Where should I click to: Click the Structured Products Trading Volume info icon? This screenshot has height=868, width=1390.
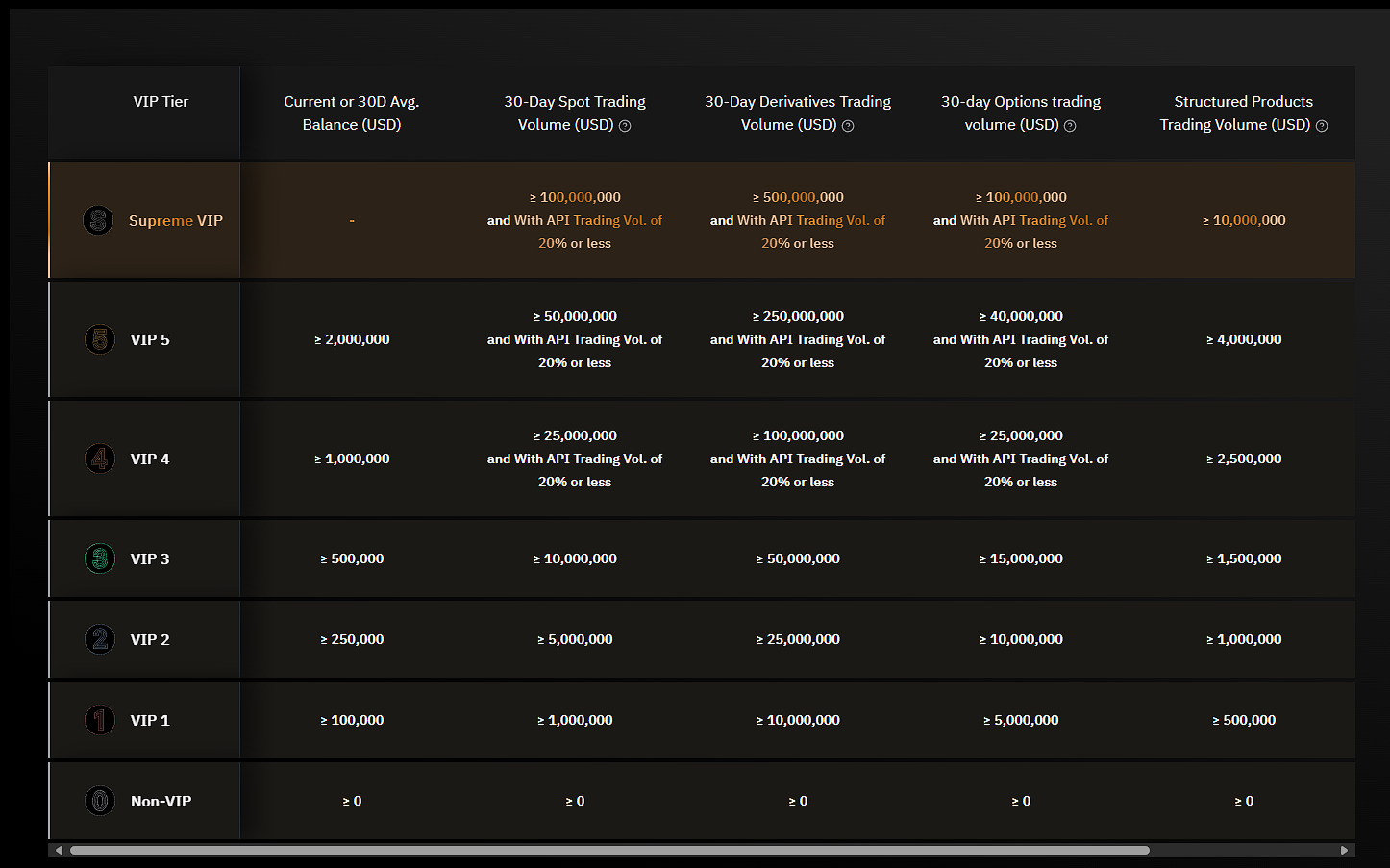(x=1322, y=125)
